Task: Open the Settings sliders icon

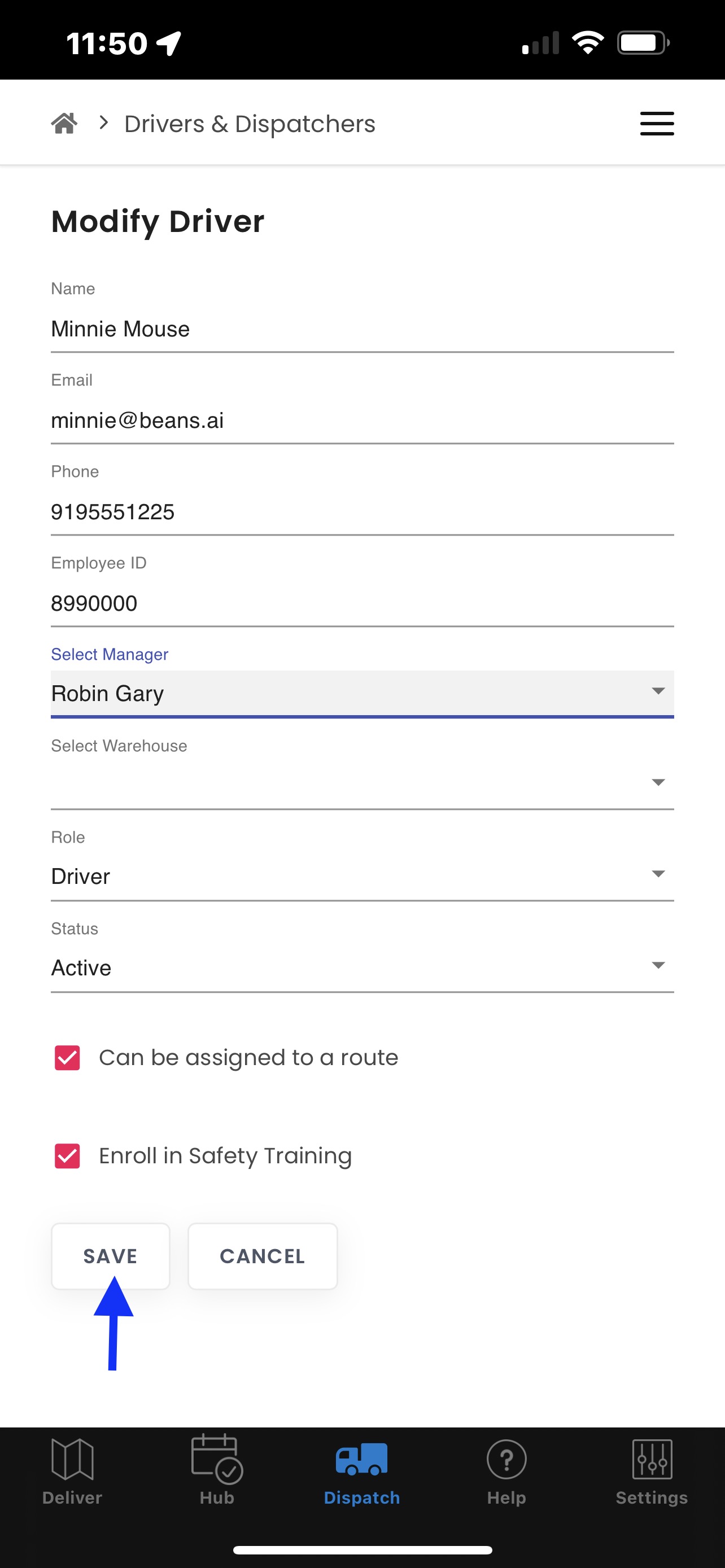Action: coord(652,1458)
